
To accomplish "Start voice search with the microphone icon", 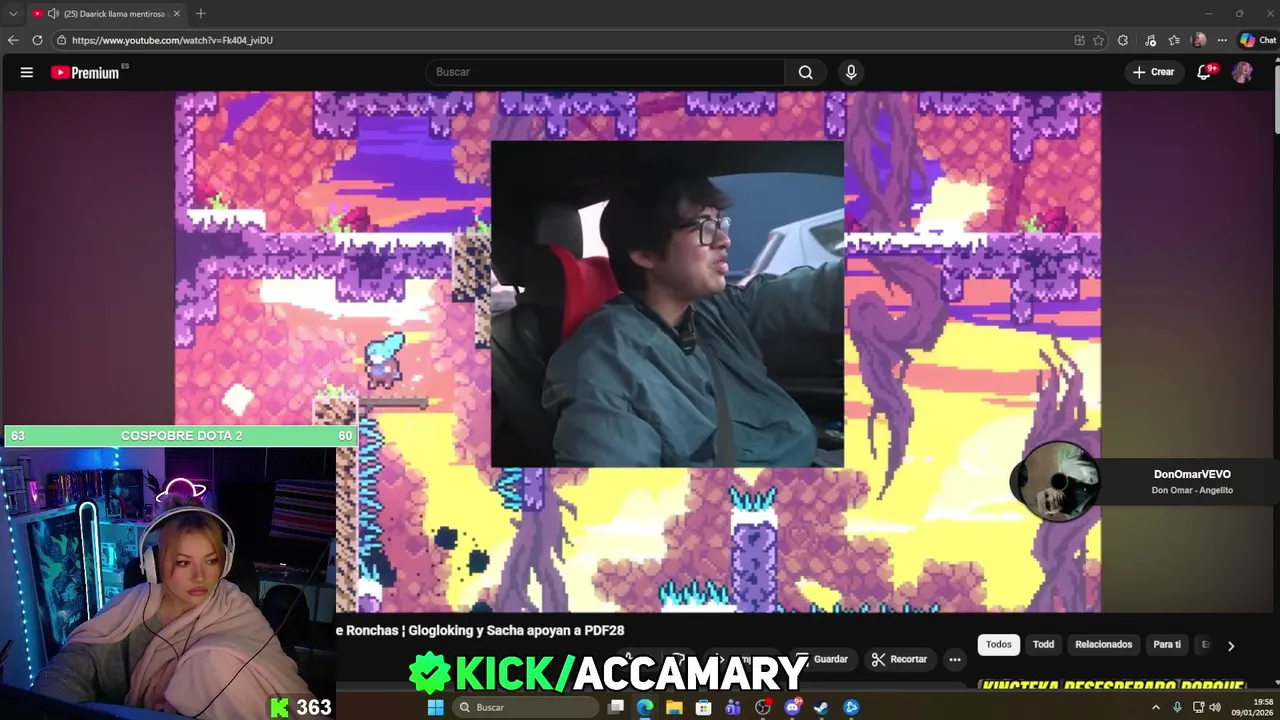I will [x=851, y=72].
